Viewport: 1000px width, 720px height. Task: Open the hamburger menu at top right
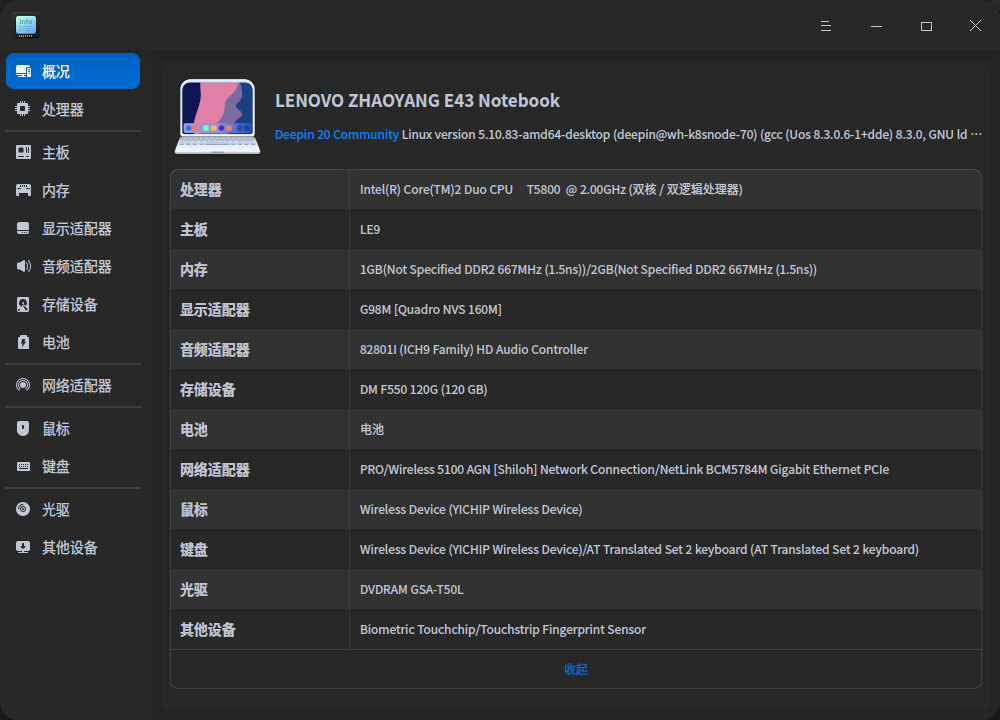click(x=825, y=26)
